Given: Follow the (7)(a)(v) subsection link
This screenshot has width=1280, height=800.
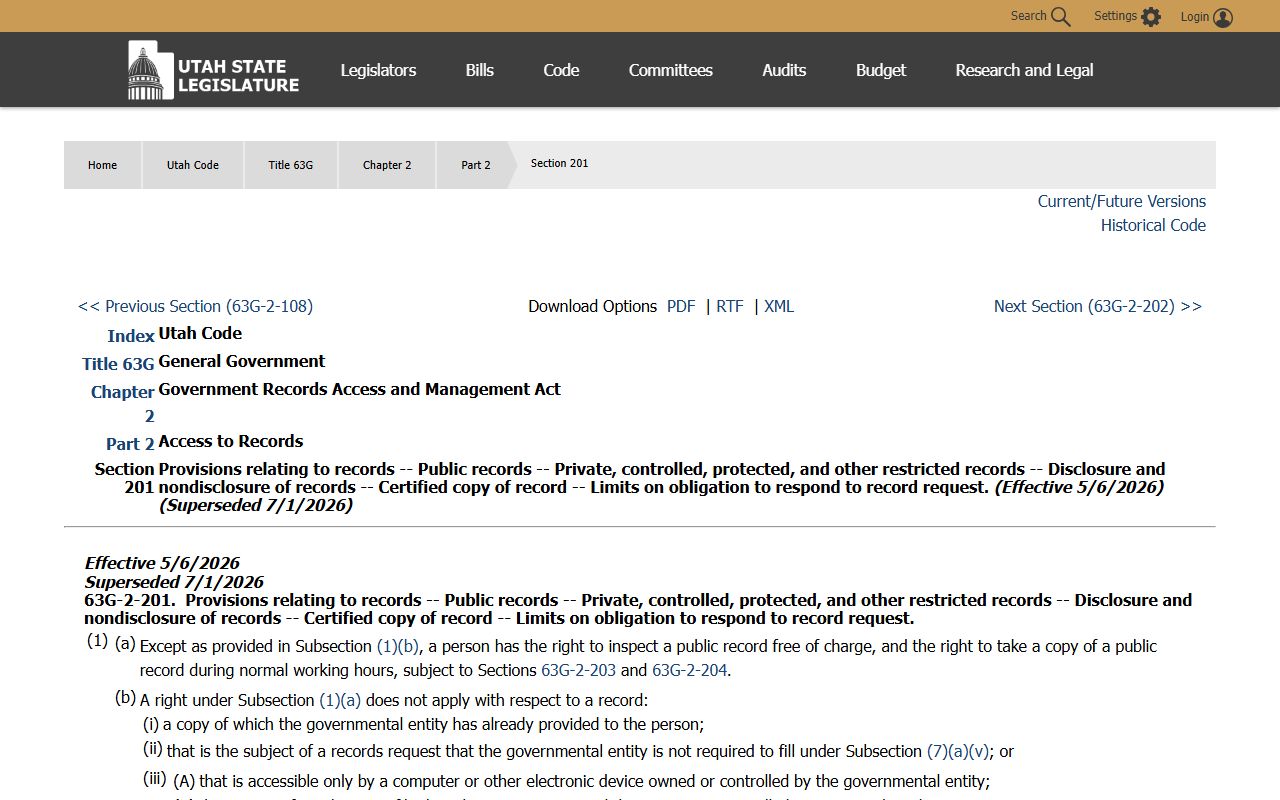Looking at the screenshot, I should pos(958,751).
